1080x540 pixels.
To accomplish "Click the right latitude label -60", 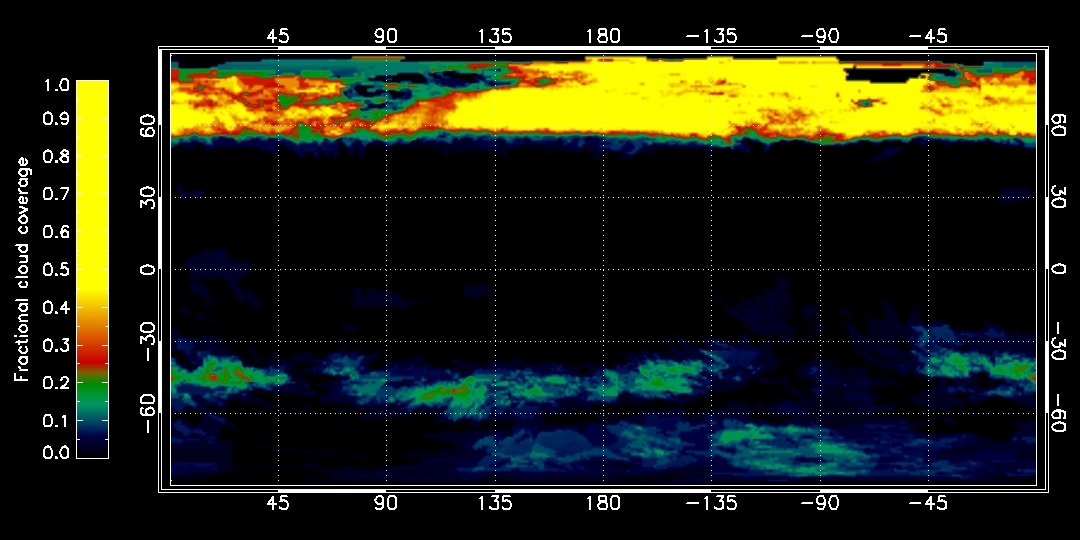I will [x=1059, y=413].
